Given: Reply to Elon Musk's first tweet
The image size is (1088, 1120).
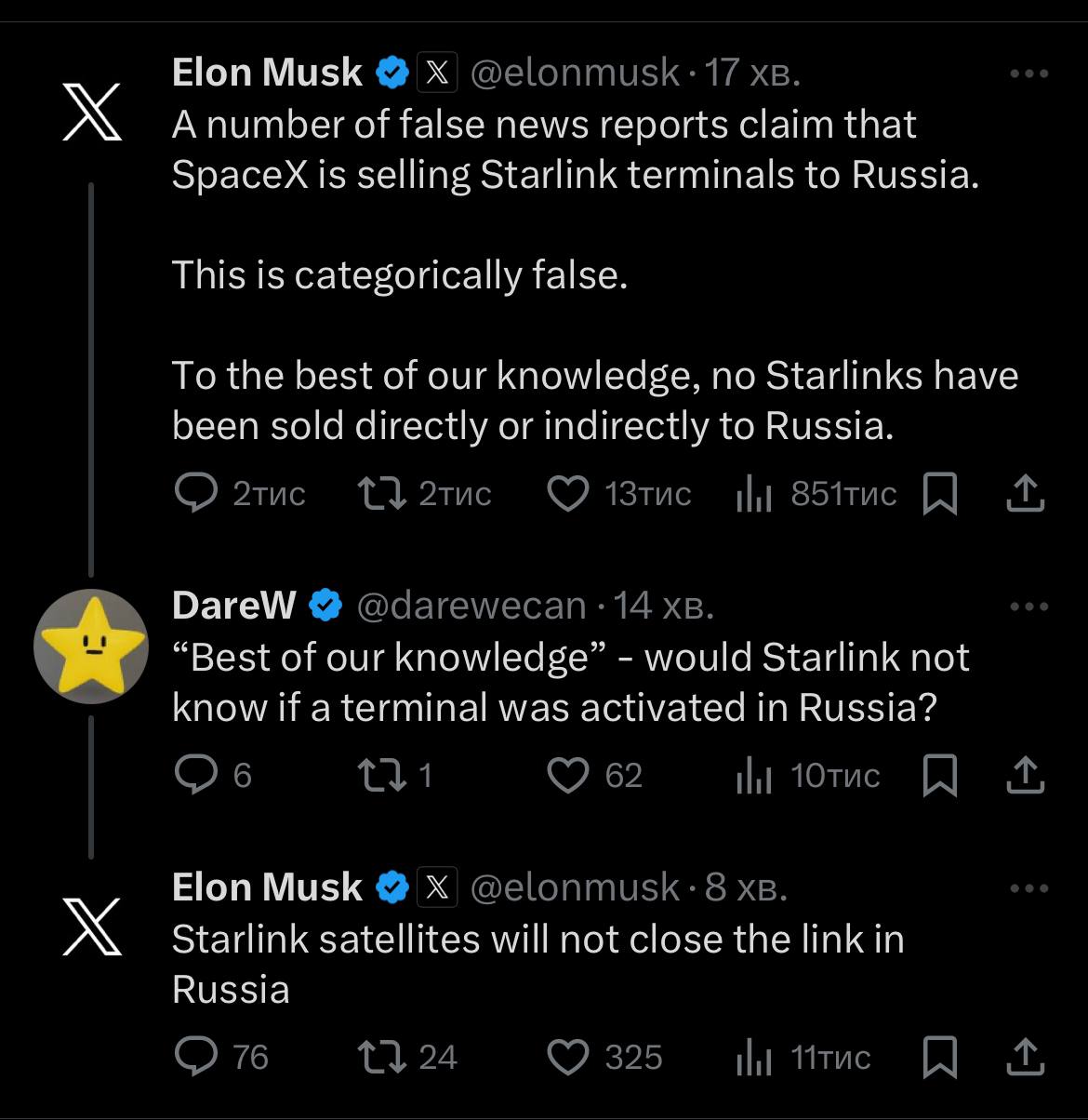Looking at the screenshot, I should click(196, 494).
